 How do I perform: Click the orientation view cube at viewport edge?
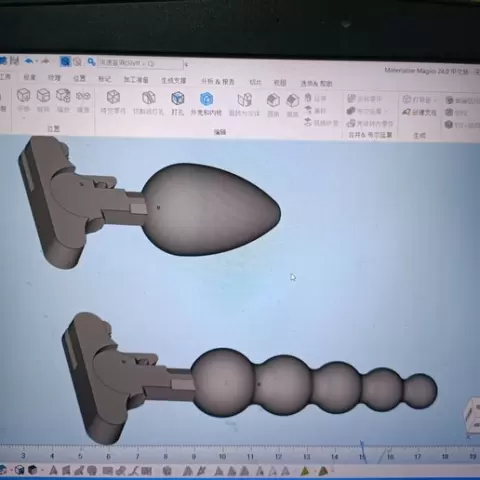tap(472, 415)
